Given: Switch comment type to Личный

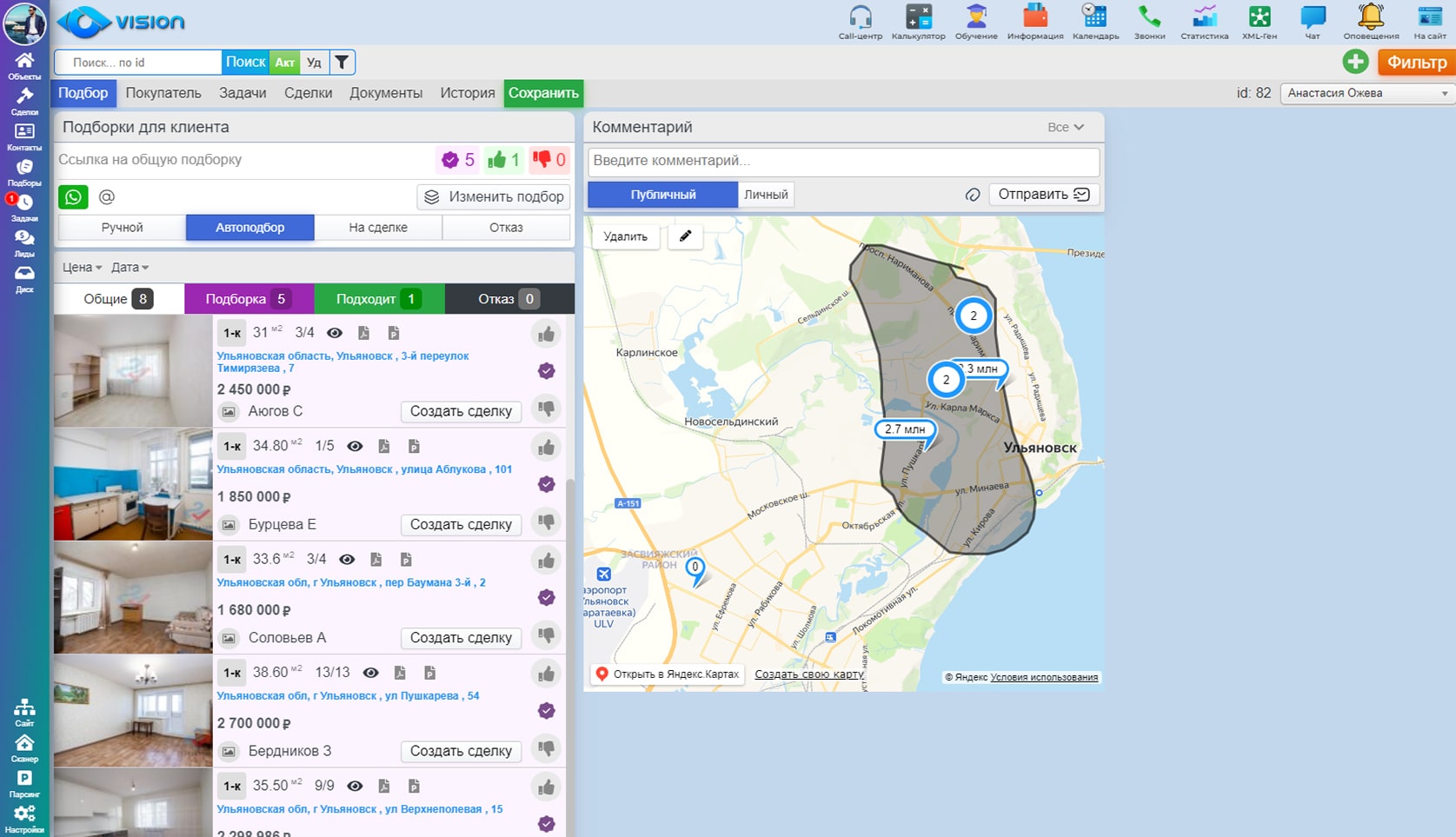Looking at the screenshot, I should click(766, 195).
